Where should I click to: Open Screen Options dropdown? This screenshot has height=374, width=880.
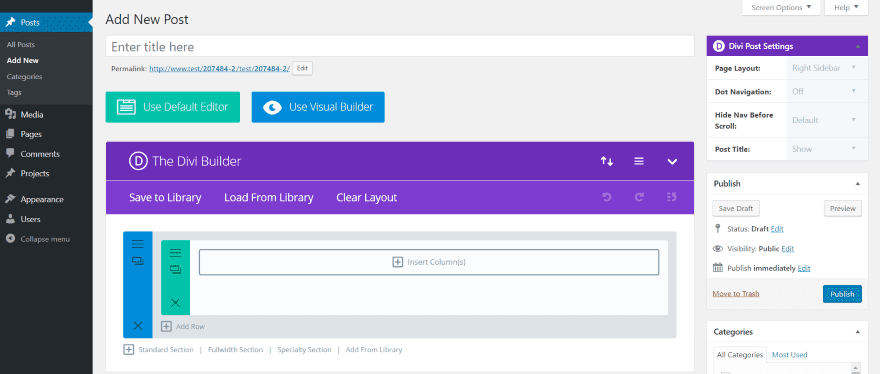coord(781,7)
